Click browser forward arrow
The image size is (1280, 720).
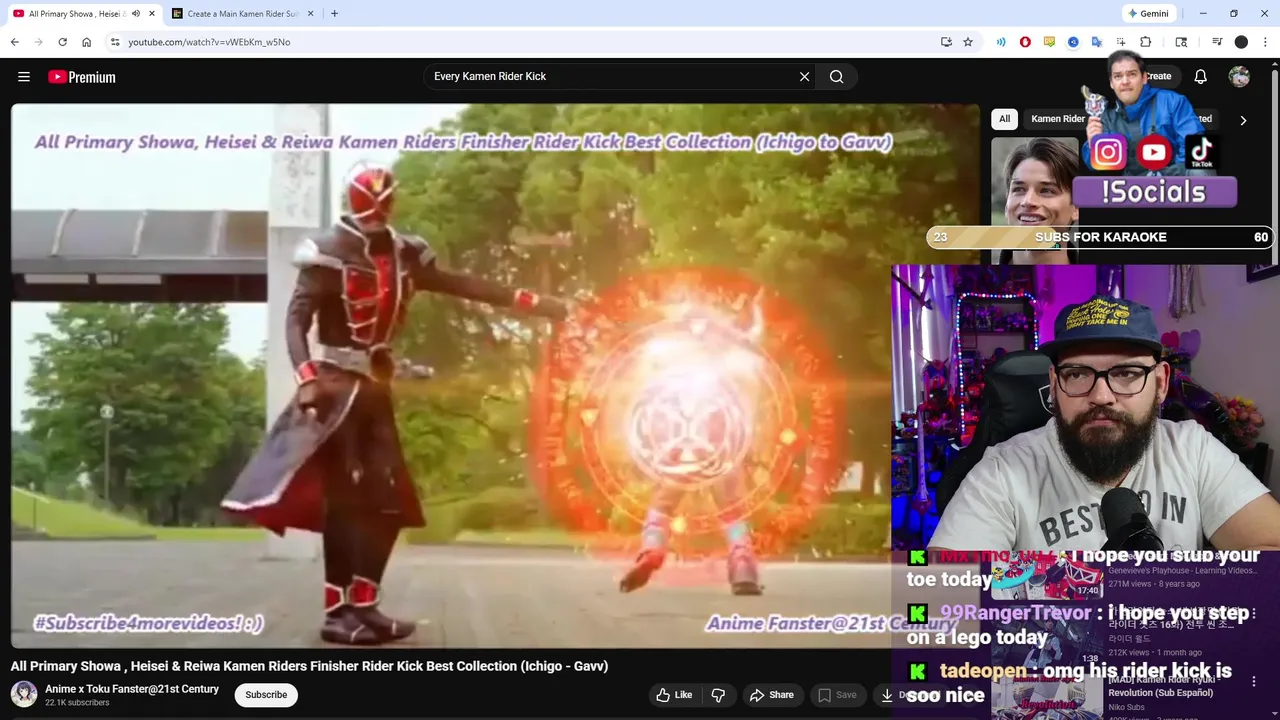coord(38,42)
